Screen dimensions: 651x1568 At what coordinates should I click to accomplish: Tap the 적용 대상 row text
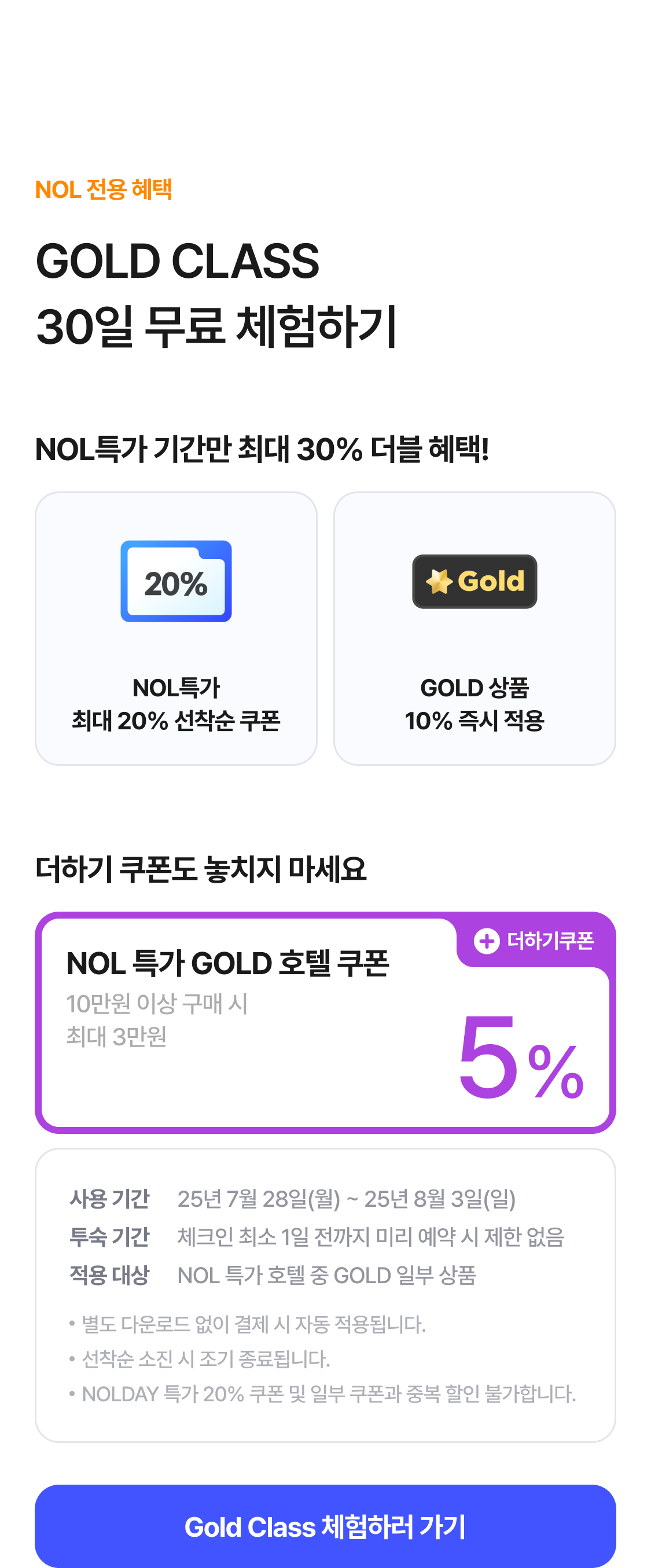(x=273, y=1275)
